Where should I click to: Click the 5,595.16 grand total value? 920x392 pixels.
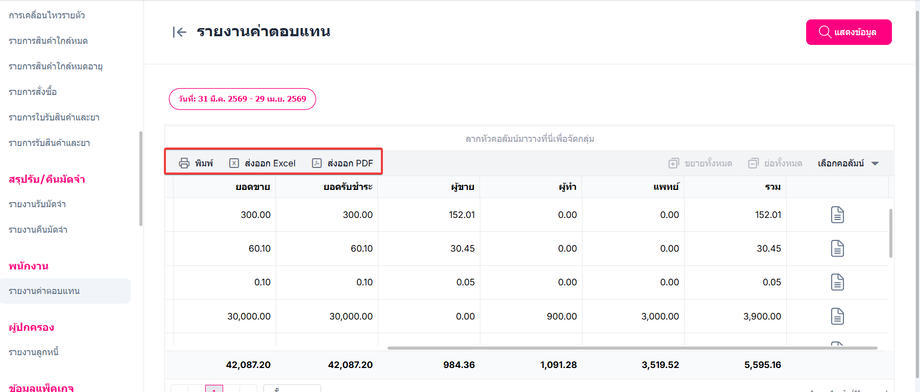point(762,365)
